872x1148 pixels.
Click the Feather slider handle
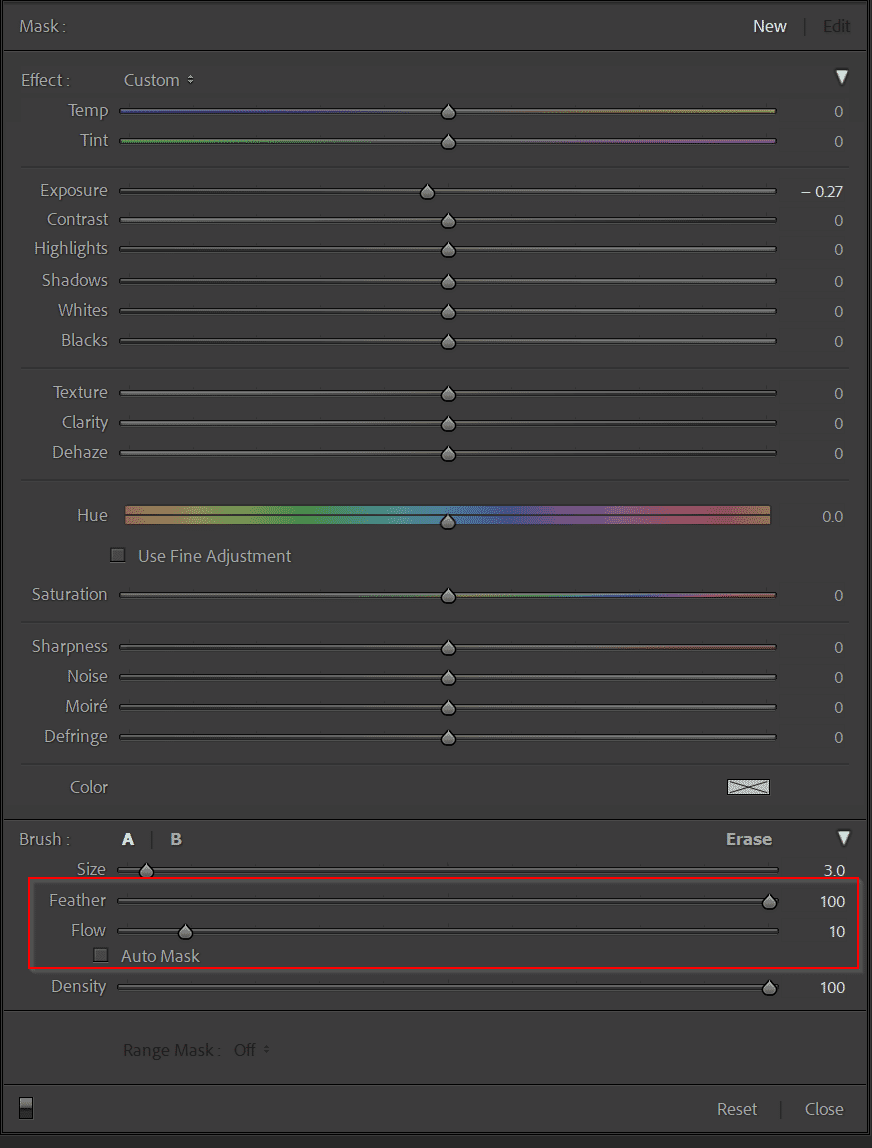pyautogui.click(x=769, y=901)
